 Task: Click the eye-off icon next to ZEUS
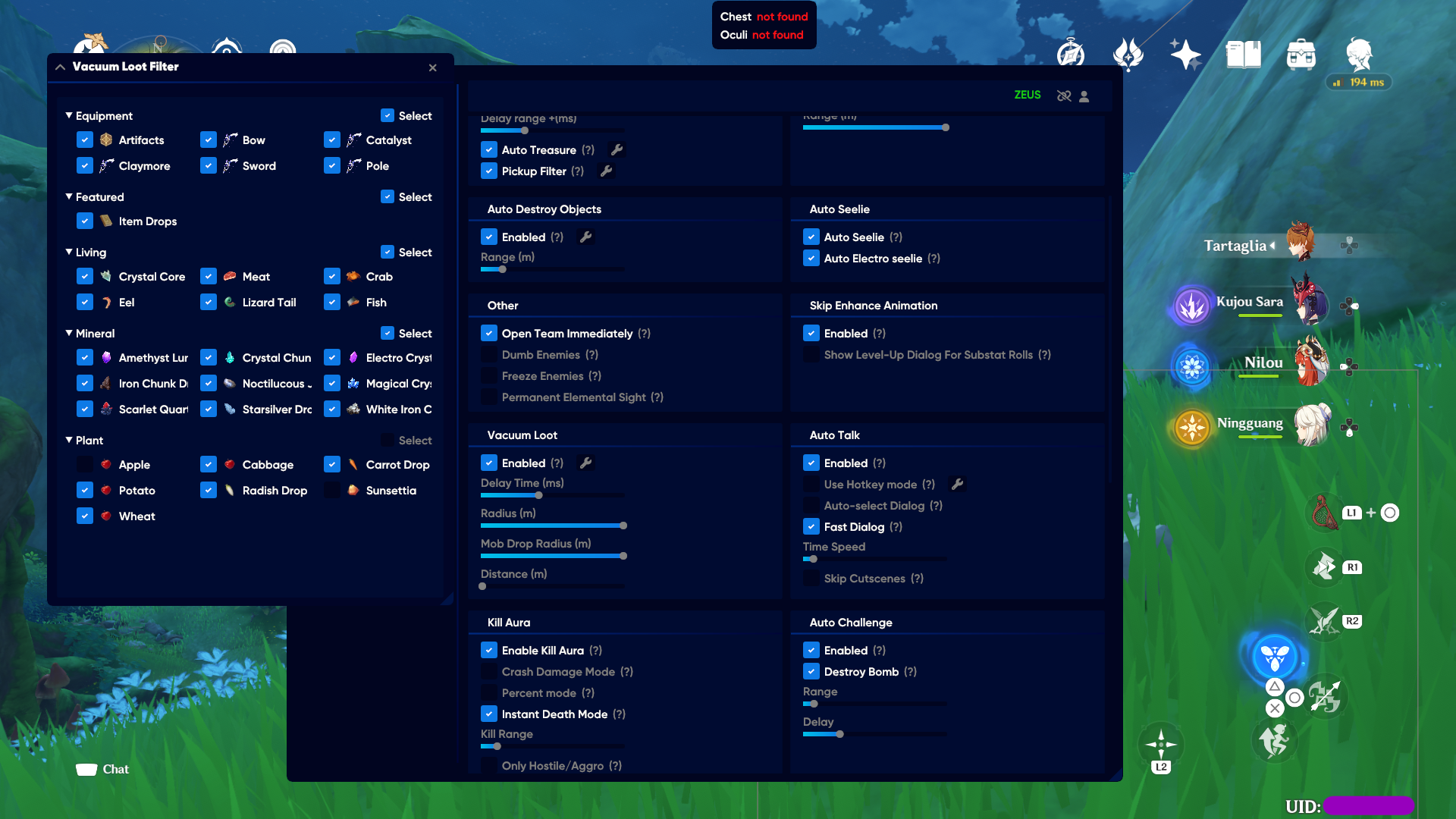1064,96
